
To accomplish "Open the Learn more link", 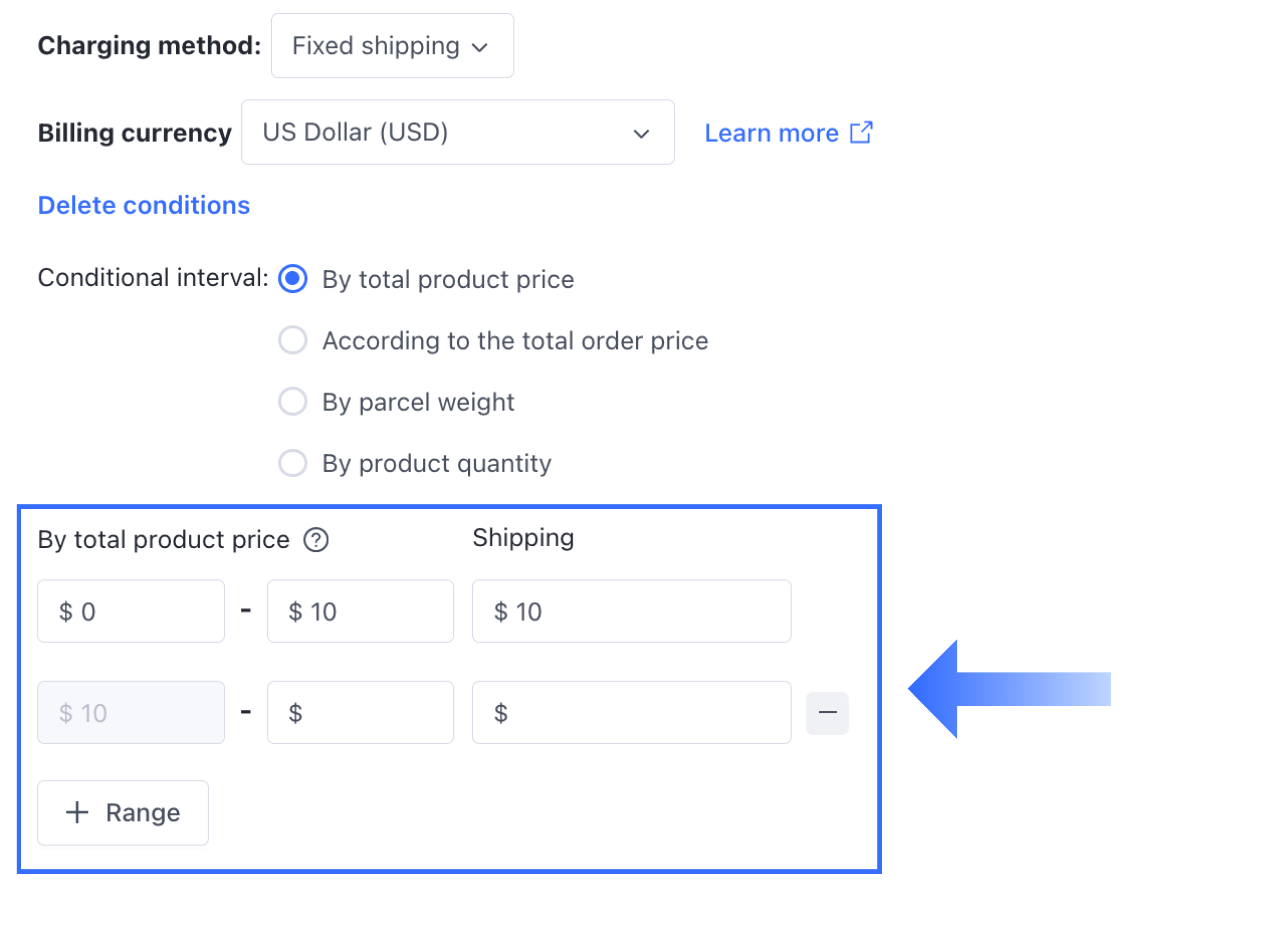I will pyautogui.click(x=771, y=133).
